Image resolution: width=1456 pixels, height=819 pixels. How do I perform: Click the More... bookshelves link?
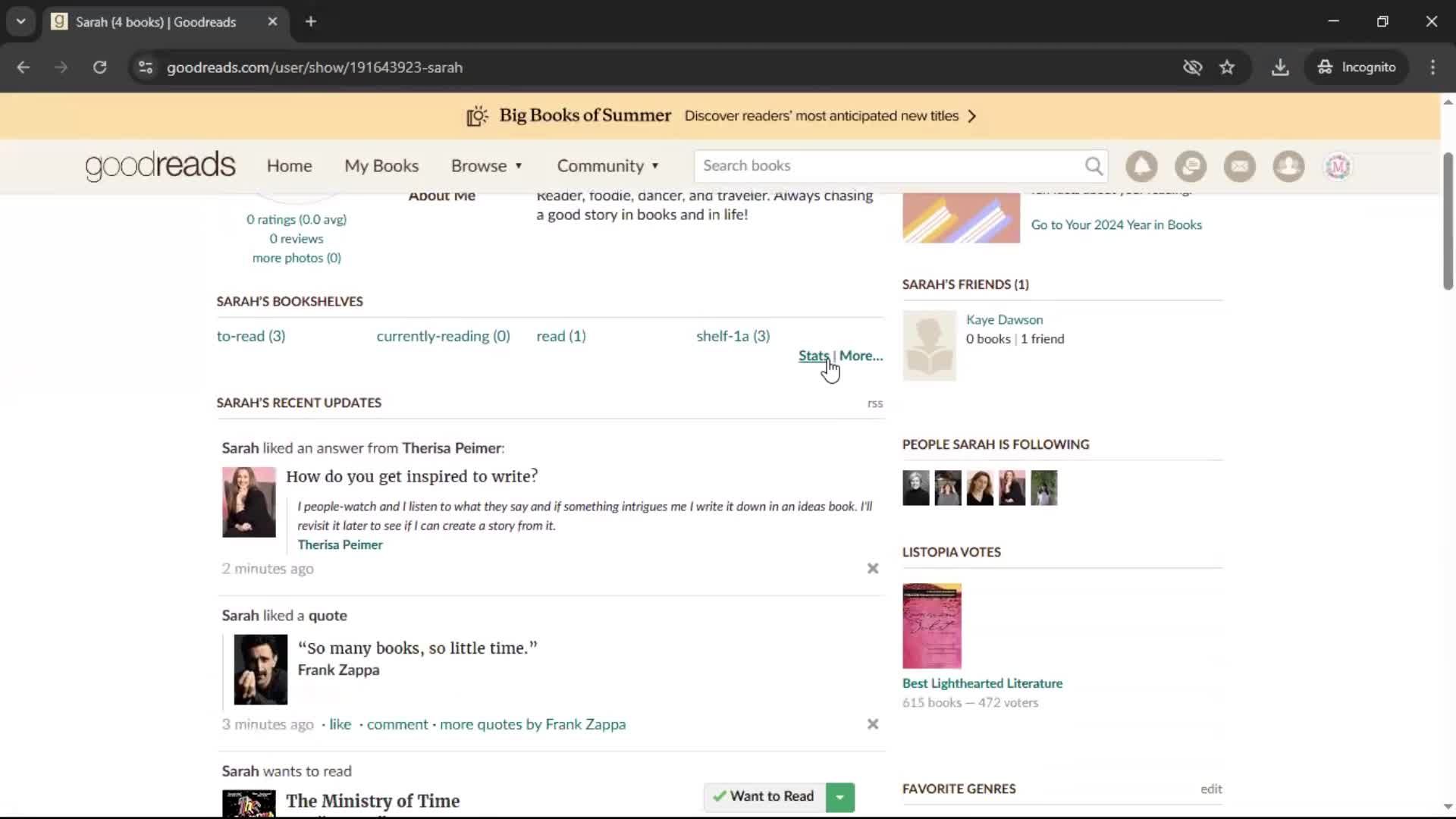point(861,356)
